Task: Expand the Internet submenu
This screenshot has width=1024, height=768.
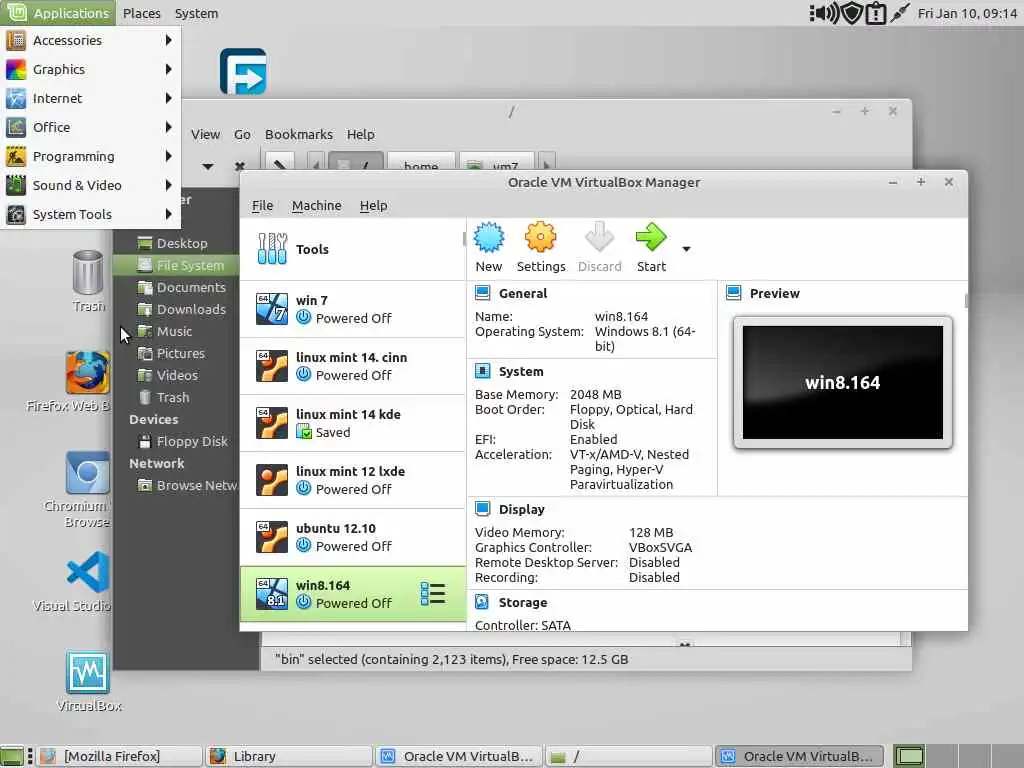Action: [x=91, y=98]
